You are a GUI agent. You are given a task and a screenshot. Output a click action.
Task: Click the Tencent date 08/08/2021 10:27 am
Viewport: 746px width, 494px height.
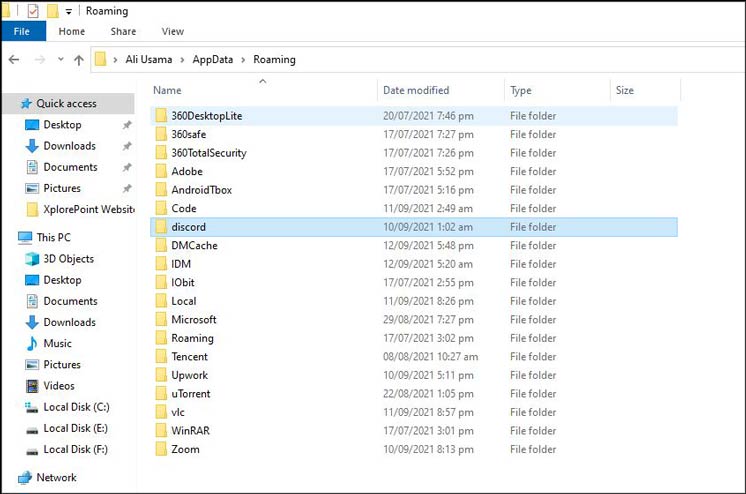[431, 357]
